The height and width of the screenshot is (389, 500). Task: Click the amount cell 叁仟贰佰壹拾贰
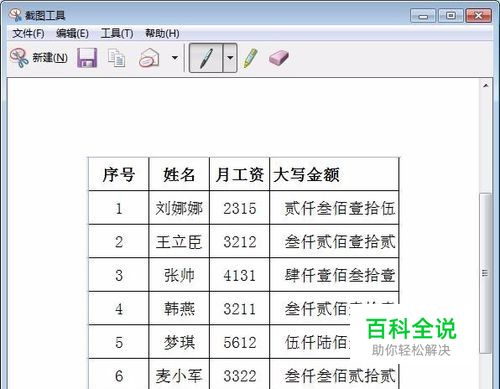334,242
